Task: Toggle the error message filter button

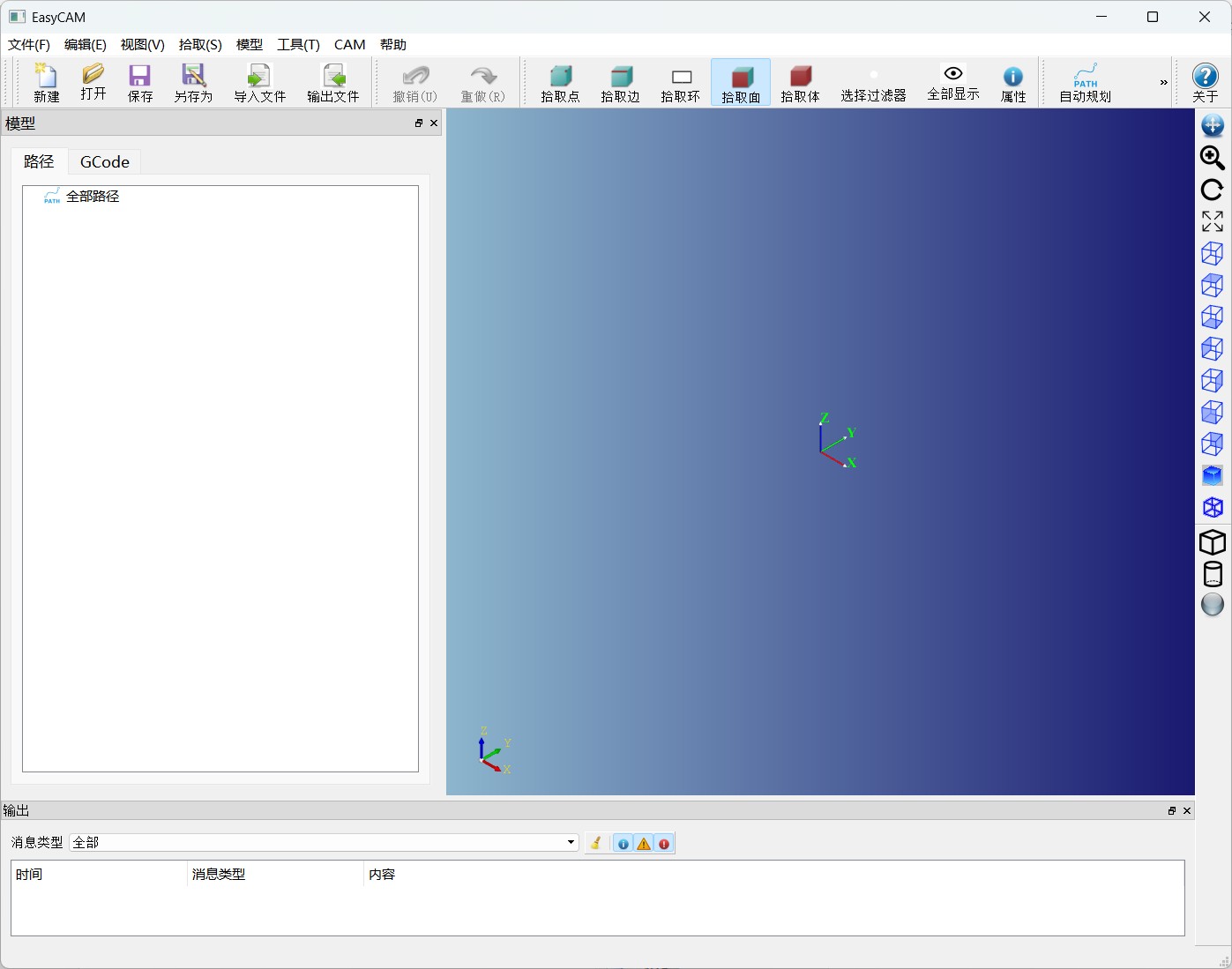Action: coord(664,844)
